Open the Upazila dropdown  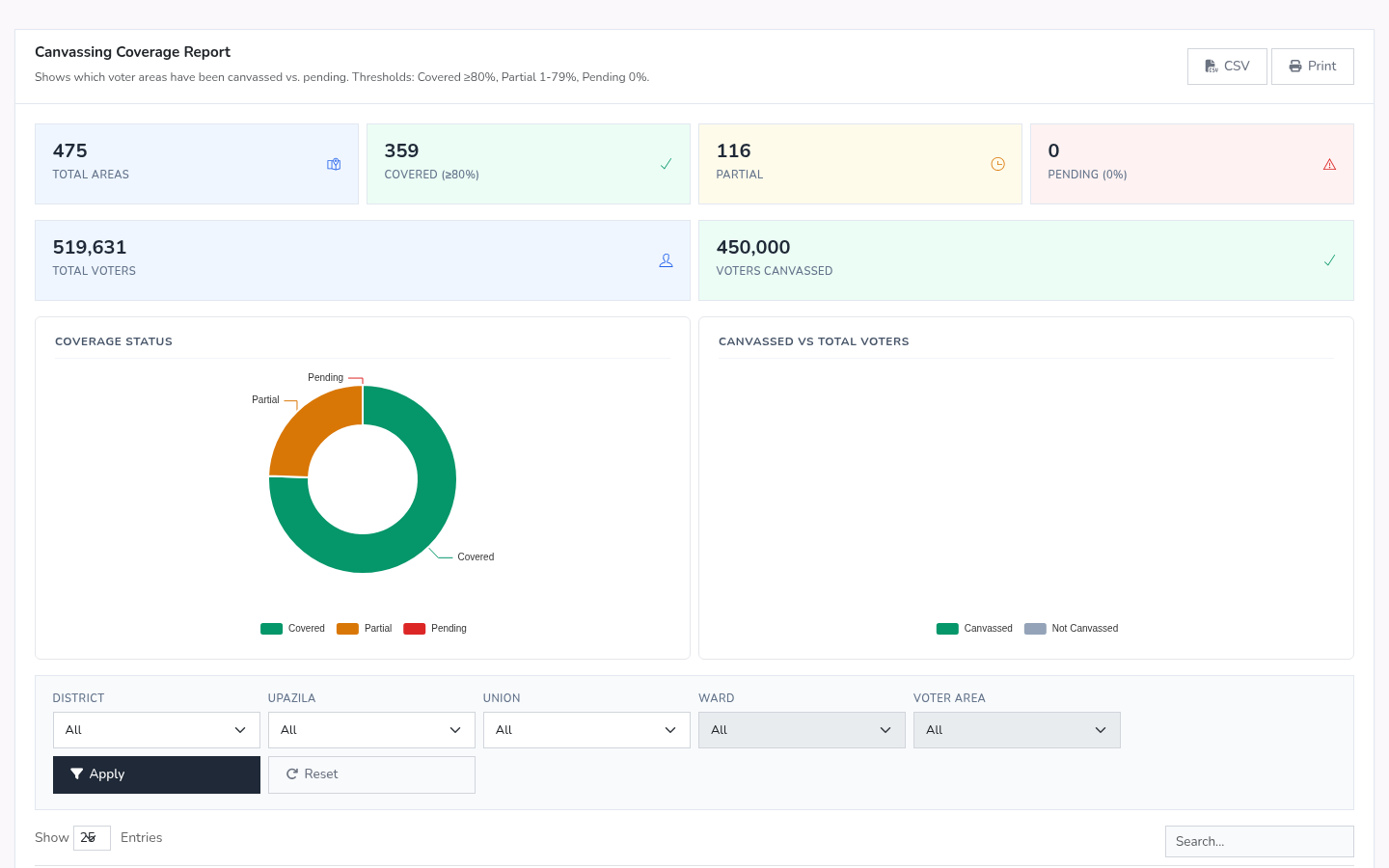point(371,730)
